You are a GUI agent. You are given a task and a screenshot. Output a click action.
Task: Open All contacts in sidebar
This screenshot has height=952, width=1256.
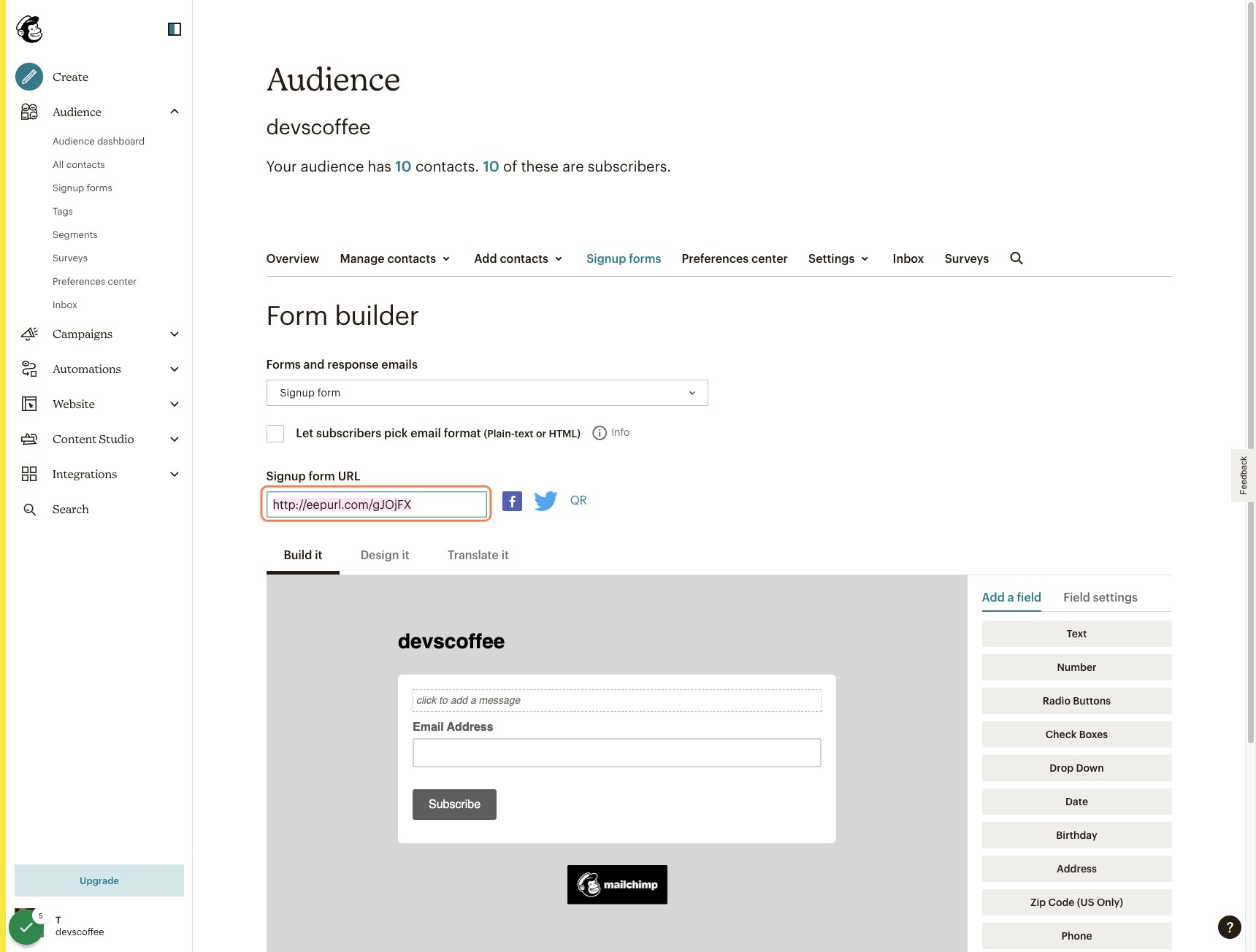[x=79, y=164]
